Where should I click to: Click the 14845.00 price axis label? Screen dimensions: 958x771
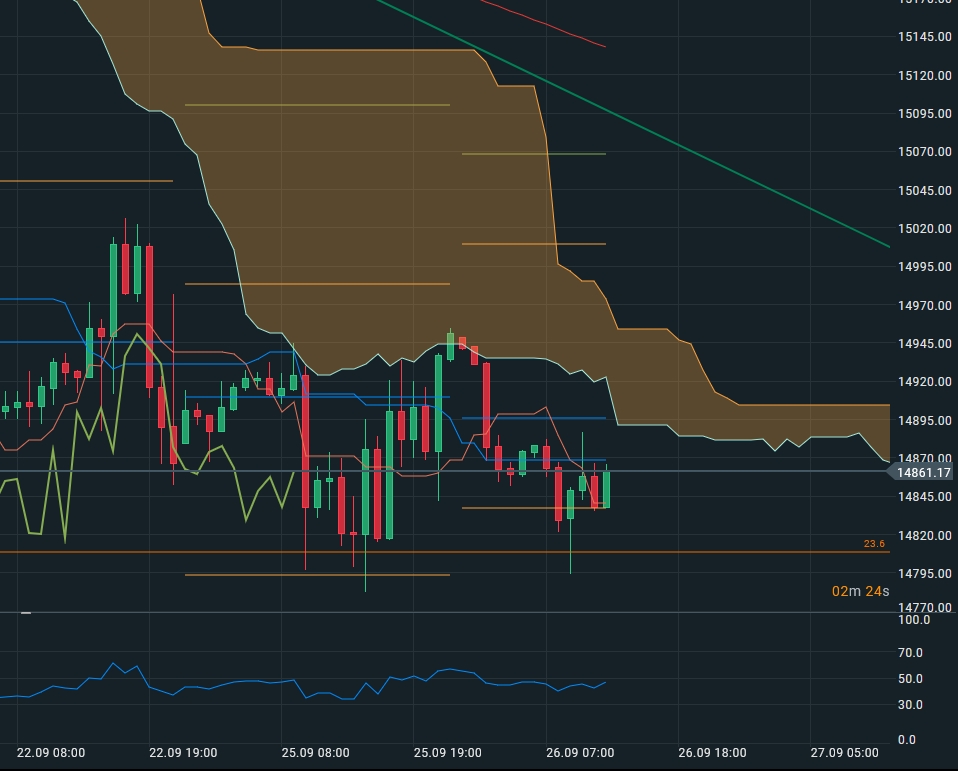(x=924, y=496)
